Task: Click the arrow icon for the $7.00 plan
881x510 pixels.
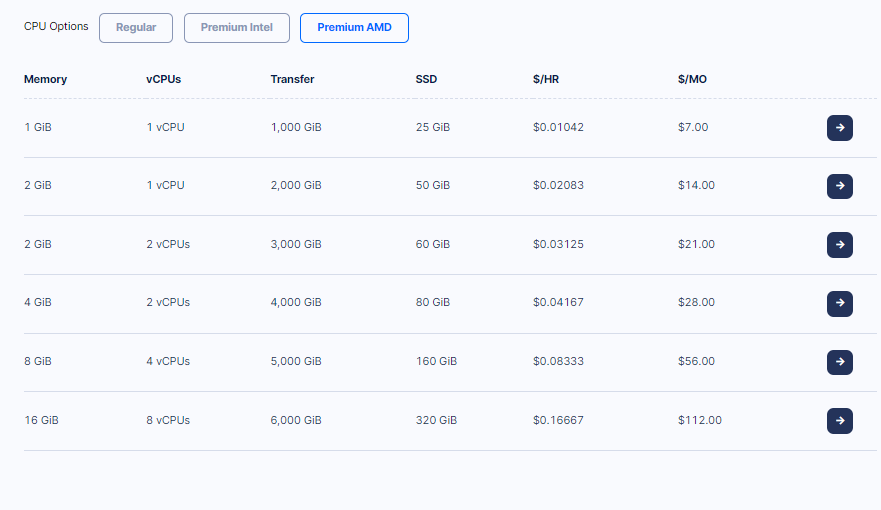Action: coord(839,128)
